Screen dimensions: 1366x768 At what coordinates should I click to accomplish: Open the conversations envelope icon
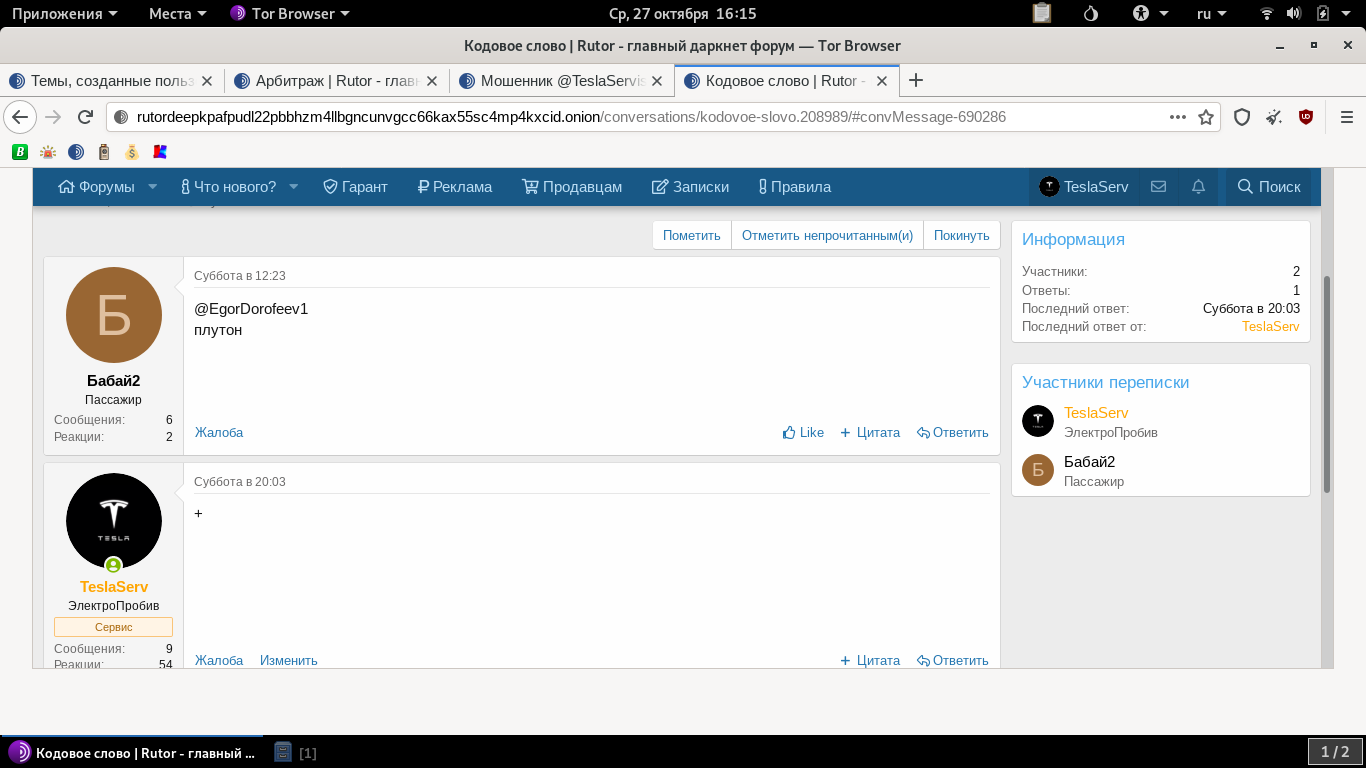(x=1159, y=187)
